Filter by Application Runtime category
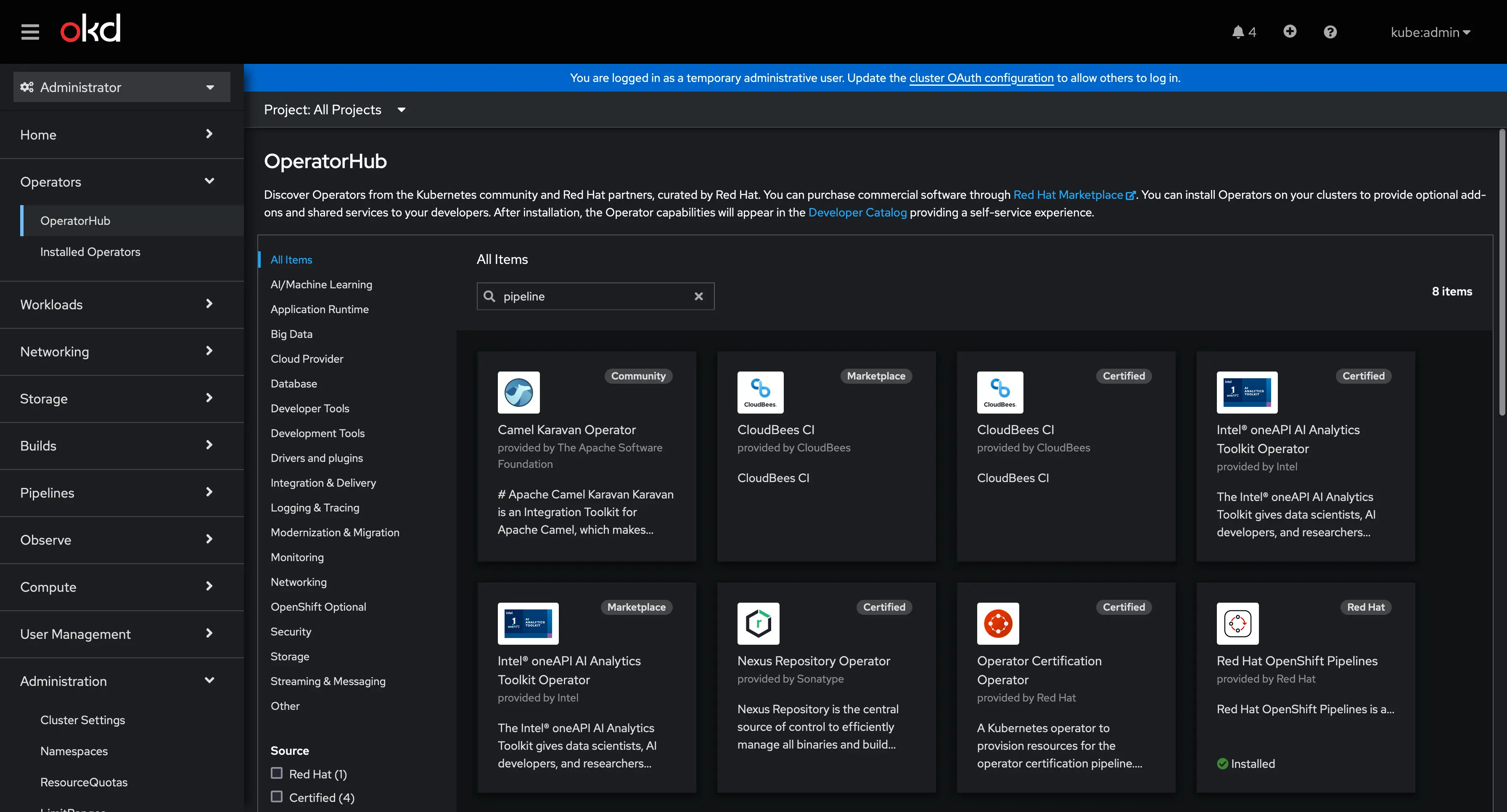Viewport: 1507px width, 812px height. [320, 309]
